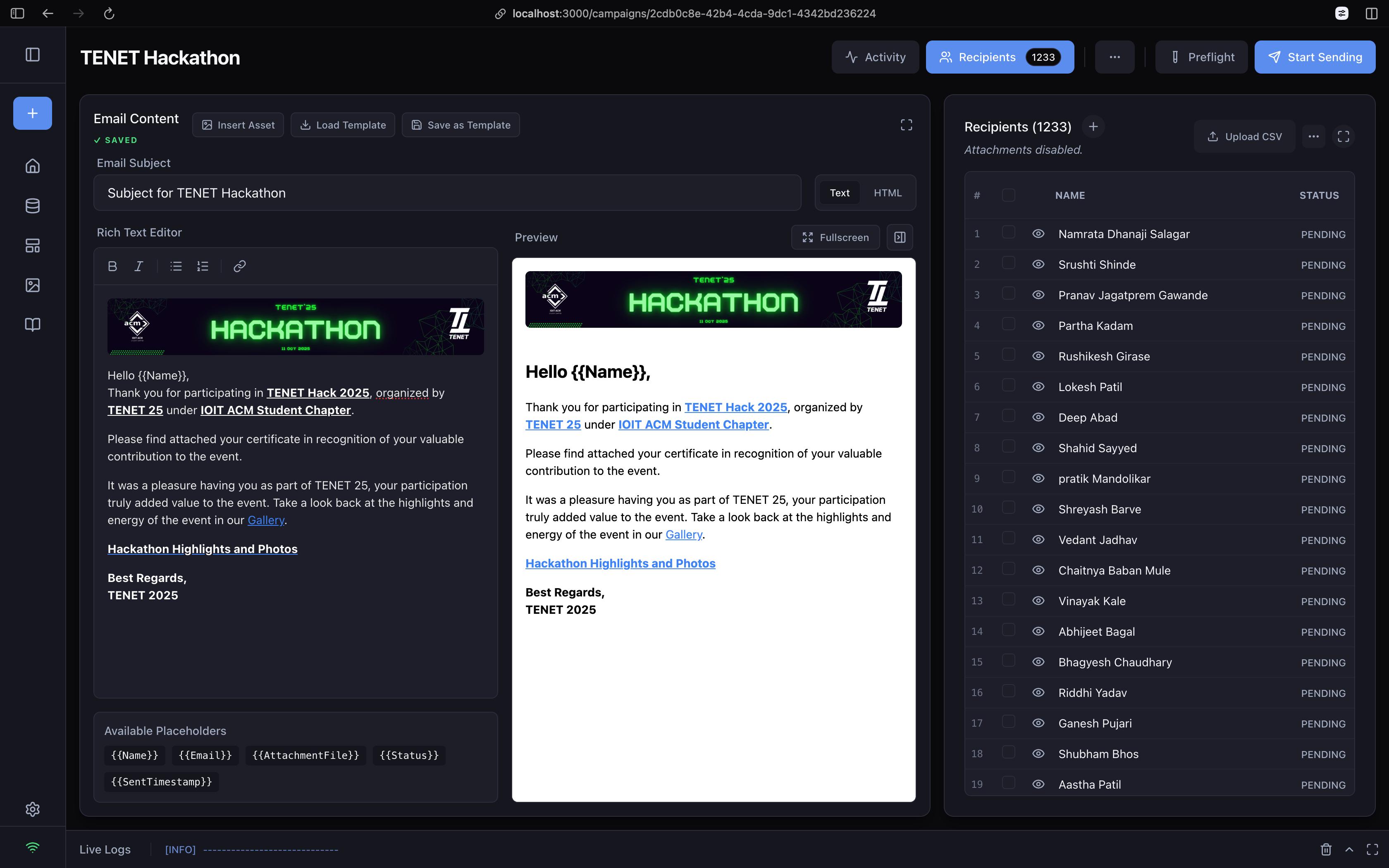Switch editor to Text mode
Screen dimensions: 1389x868
point(839,193)
